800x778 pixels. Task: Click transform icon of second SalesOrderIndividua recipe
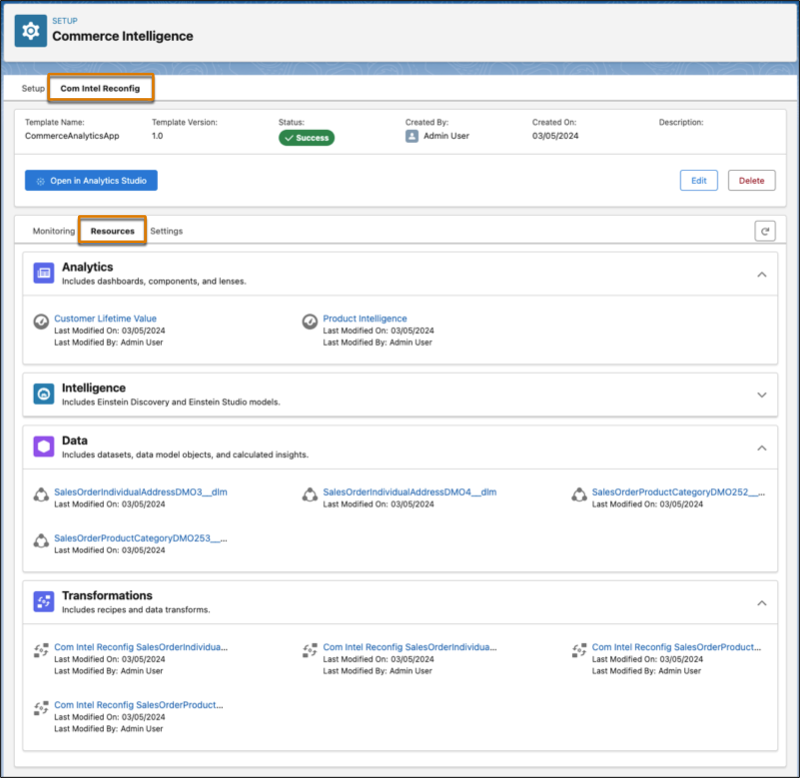point(310,650)
